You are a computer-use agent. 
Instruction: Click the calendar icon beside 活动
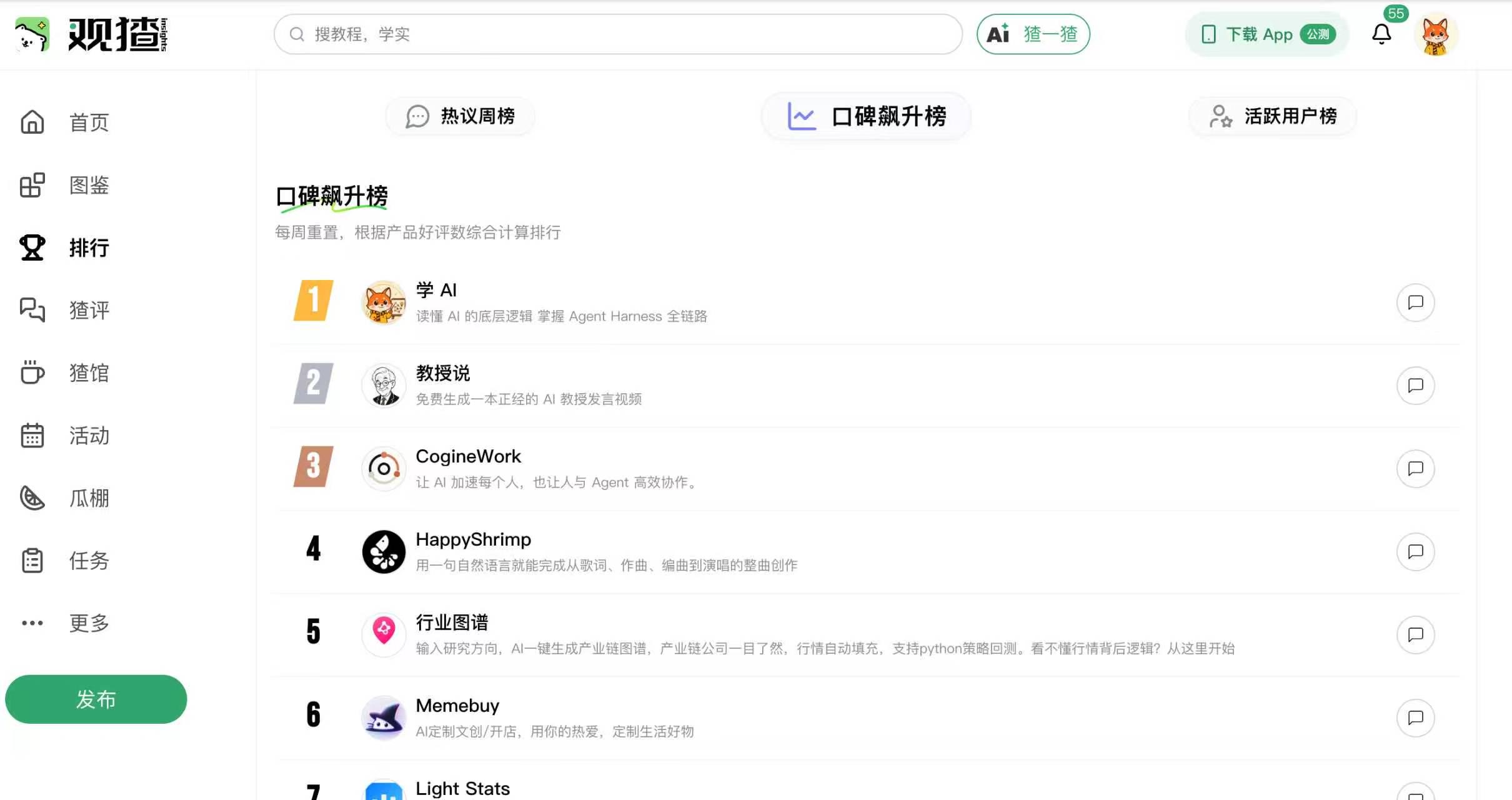pos(32,436)
